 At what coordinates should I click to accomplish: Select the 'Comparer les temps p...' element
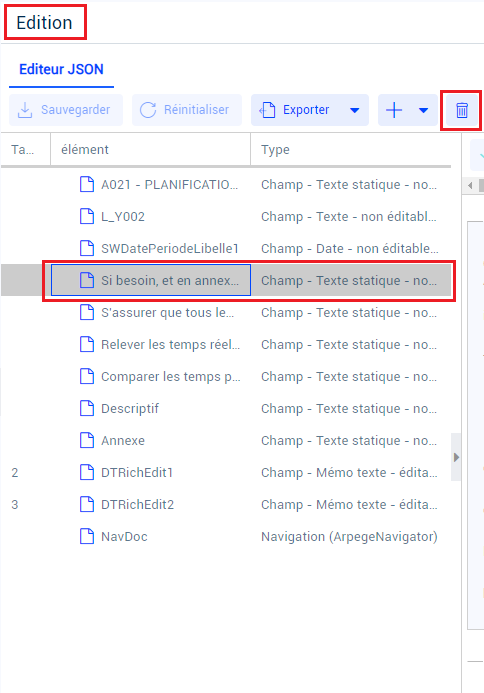(171, 377)
